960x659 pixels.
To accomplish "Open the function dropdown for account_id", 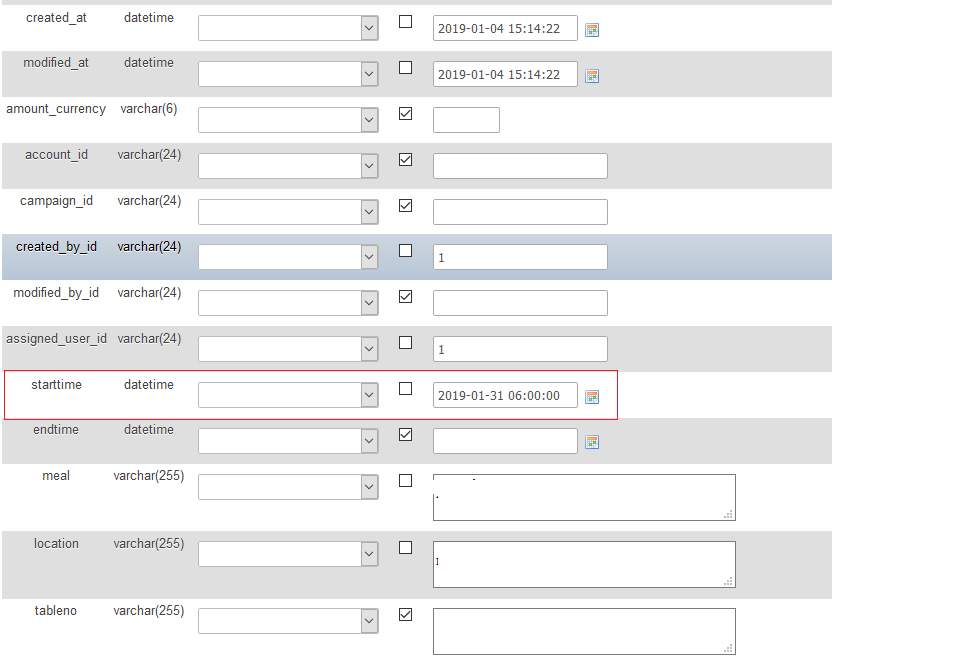I will pos(288,166).
